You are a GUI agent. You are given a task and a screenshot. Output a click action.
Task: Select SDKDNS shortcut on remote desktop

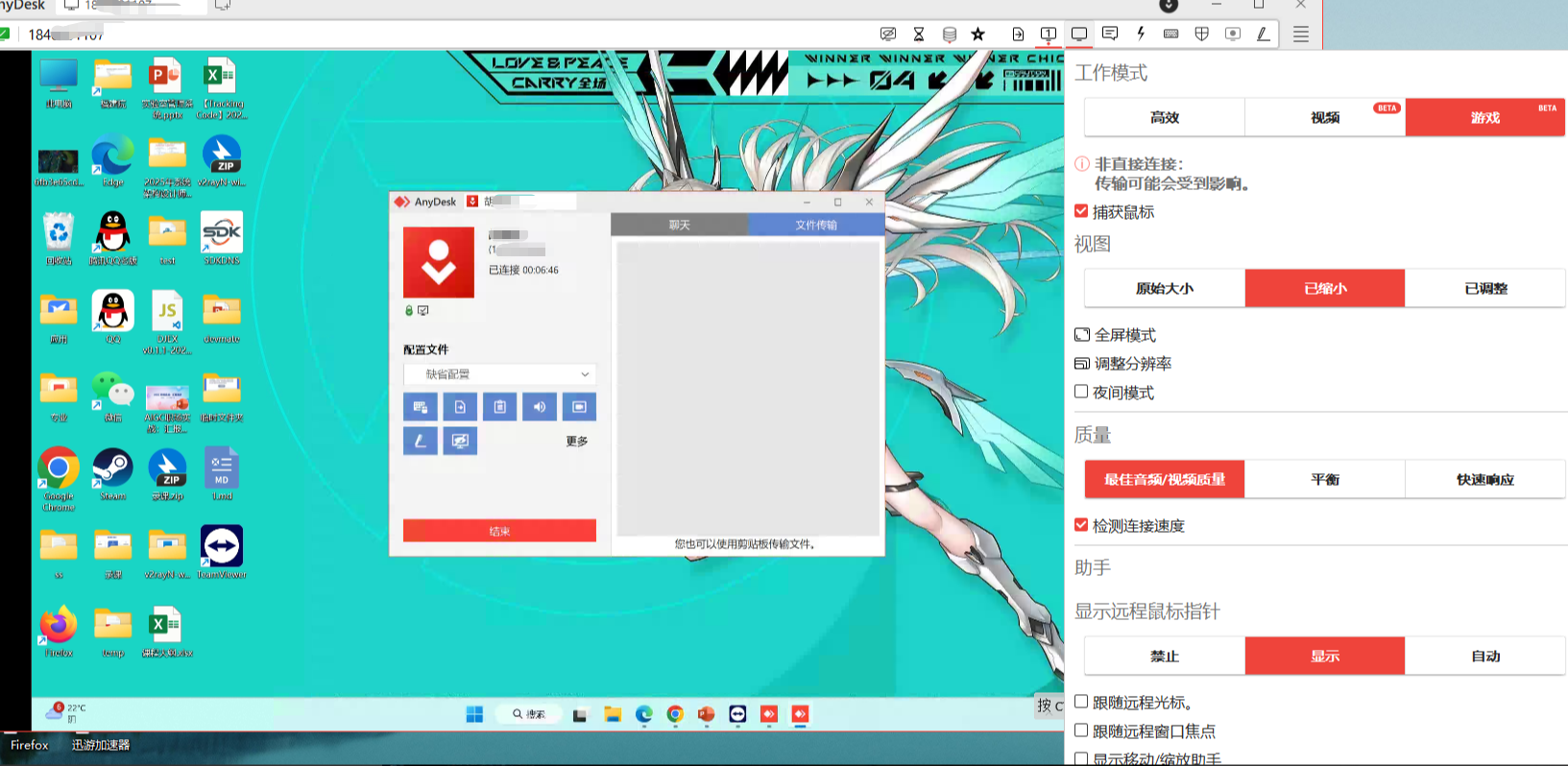222,238
